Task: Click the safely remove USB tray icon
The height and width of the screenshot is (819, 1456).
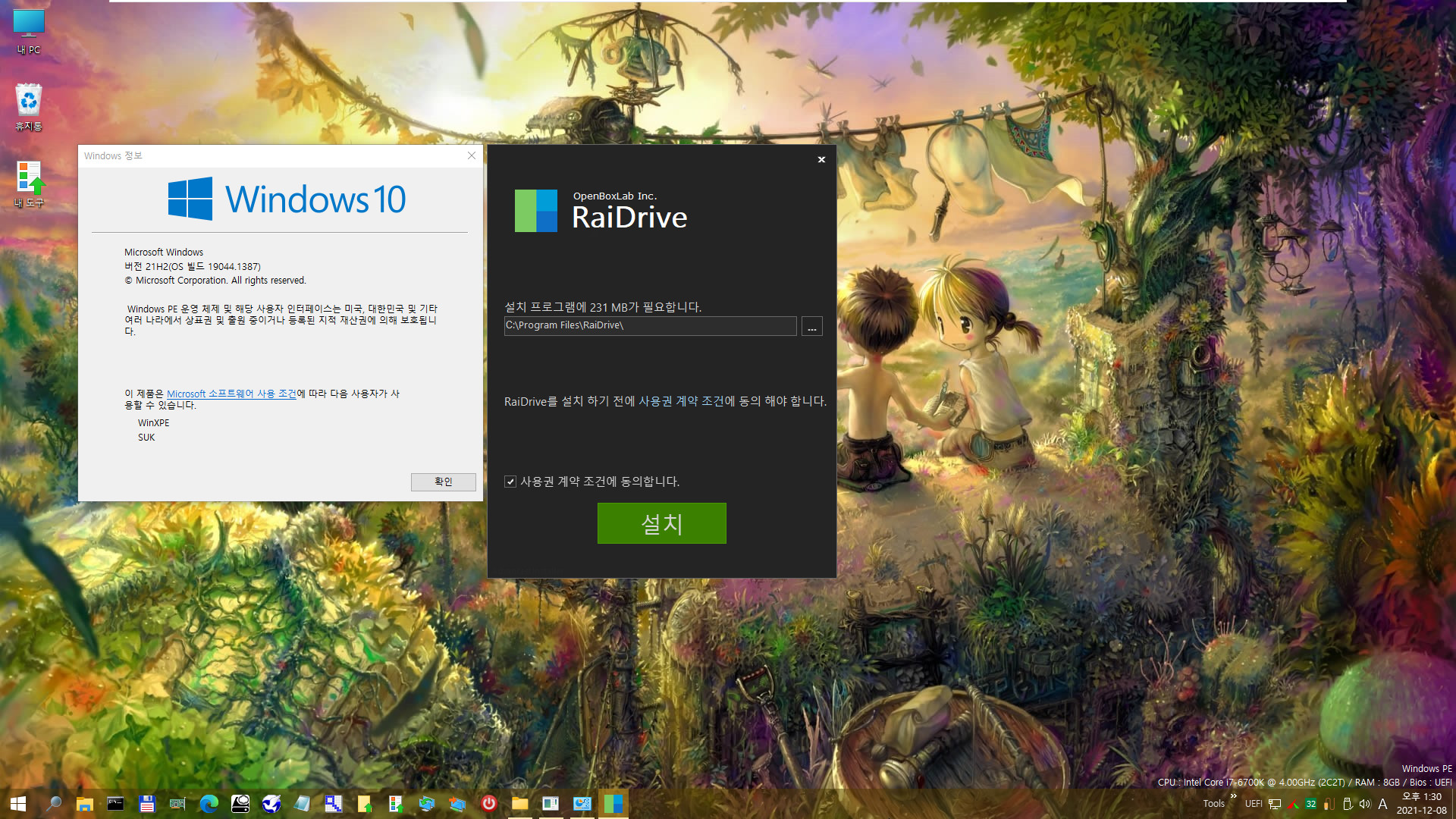Action: tap(1348, 804)
